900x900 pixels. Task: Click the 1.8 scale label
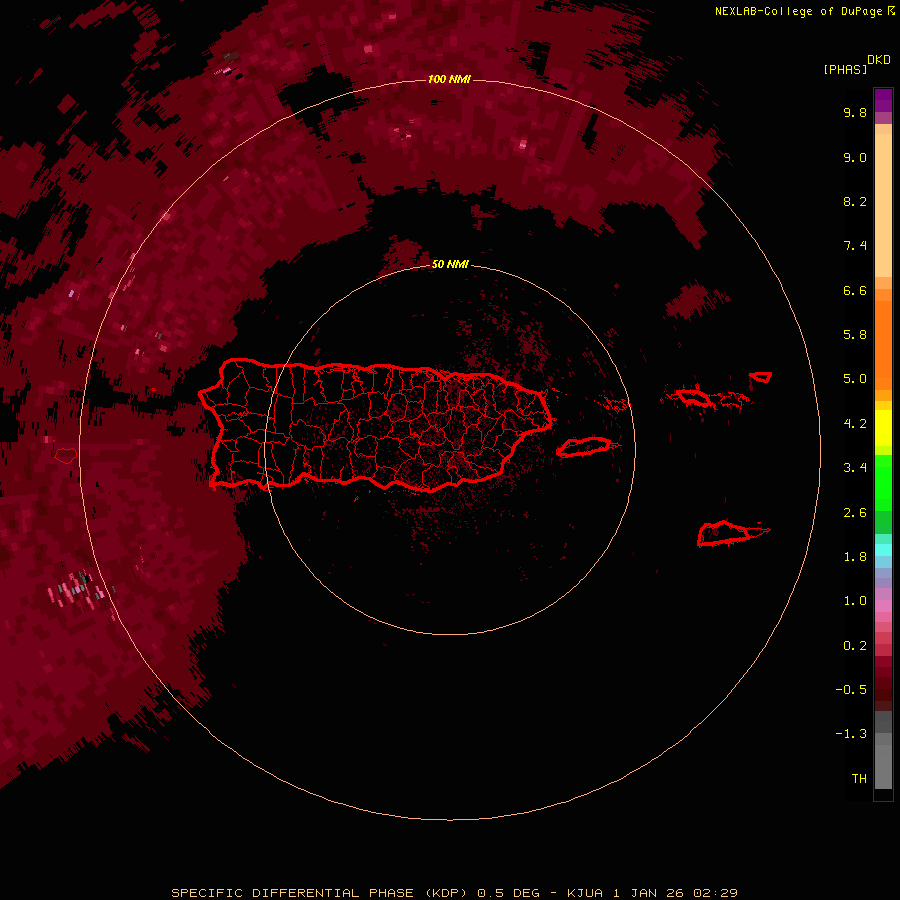pyautogui.click(x=855, y=557)
